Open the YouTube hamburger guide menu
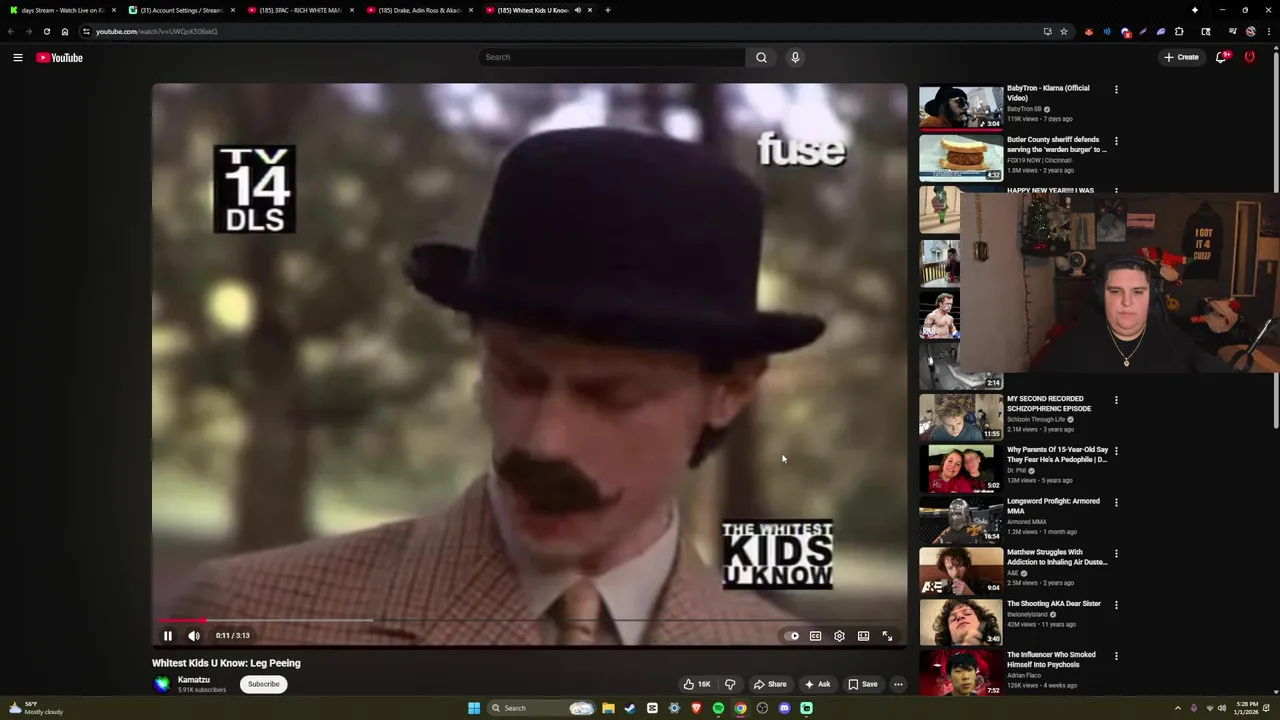Screen dimensions: 1280x720 pos(18,58)
